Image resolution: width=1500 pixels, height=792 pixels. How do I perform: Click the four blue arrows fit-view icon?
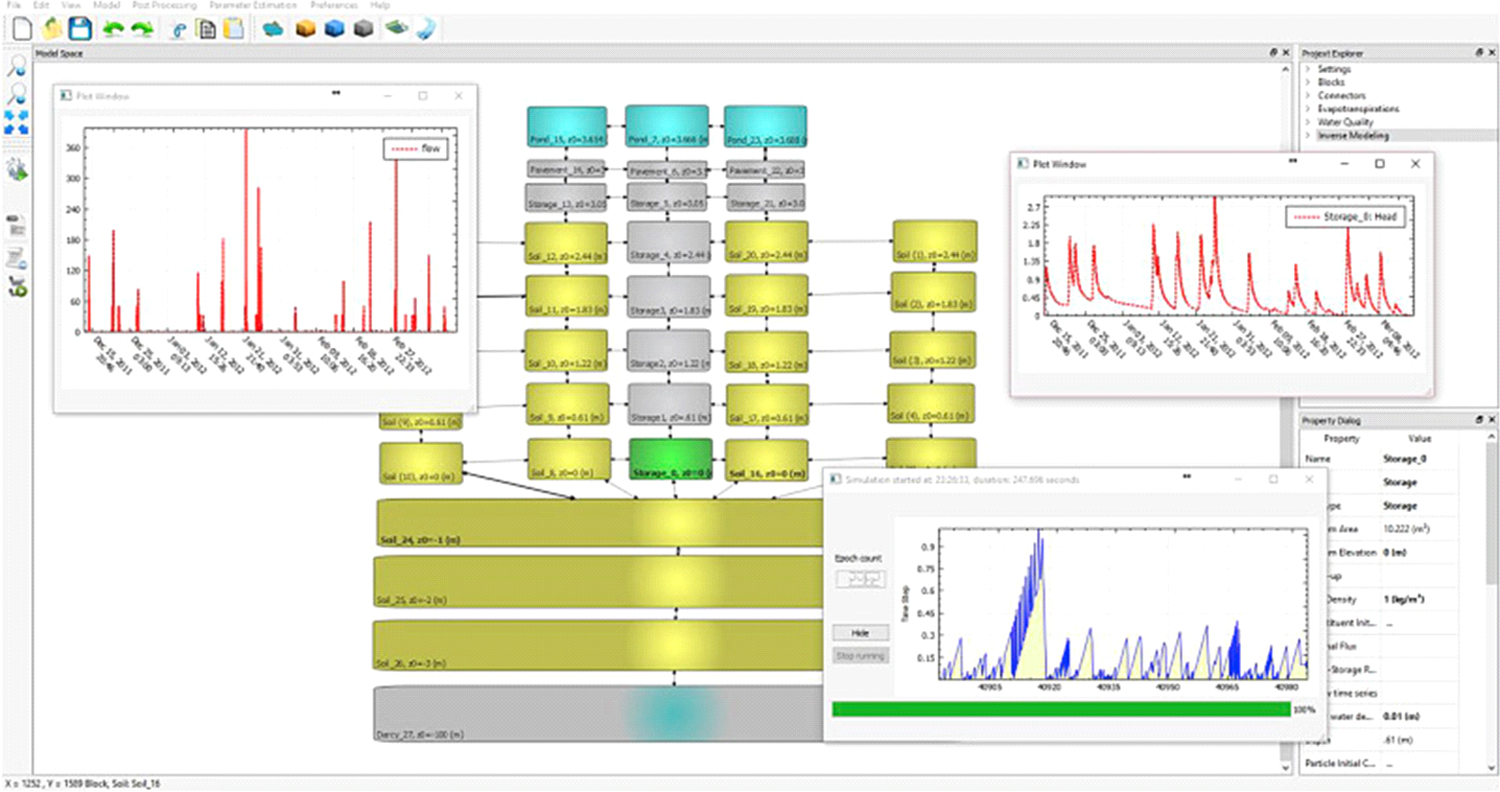click(17, 124)
